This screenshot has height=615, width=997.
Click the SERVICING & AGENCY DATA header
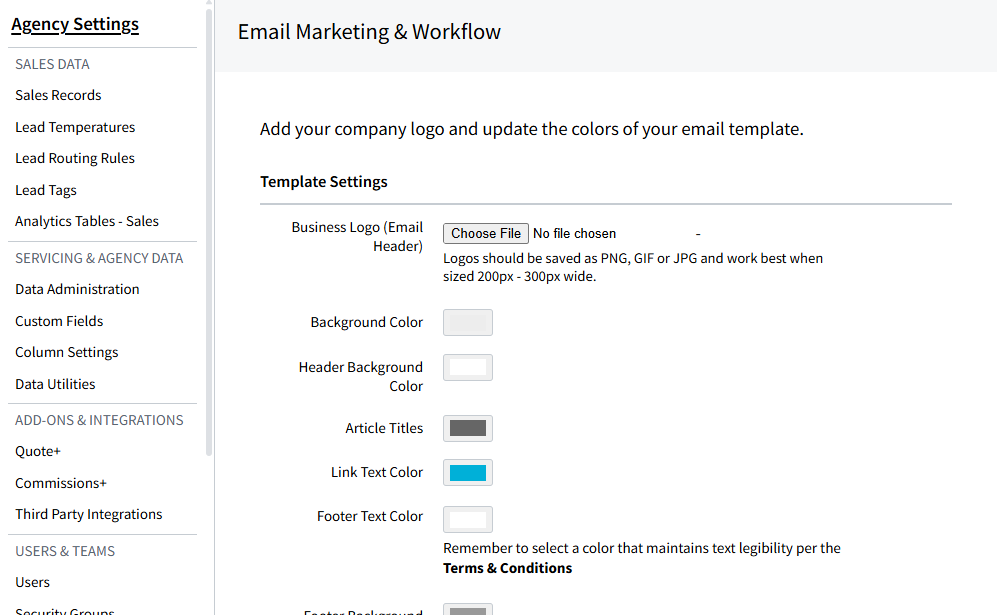(99, 258)
